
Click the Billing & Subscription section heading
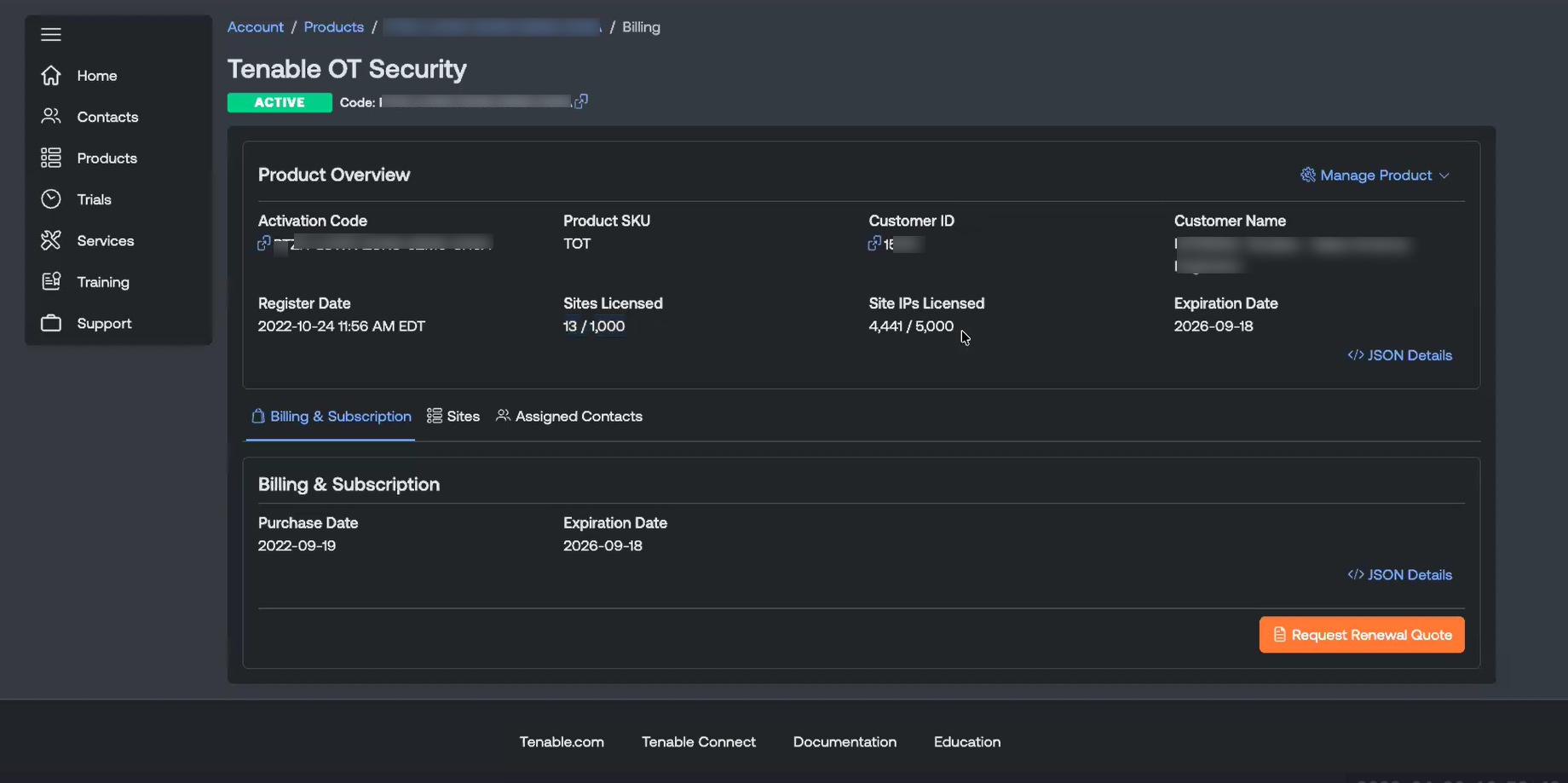click(x=349, y=484)
